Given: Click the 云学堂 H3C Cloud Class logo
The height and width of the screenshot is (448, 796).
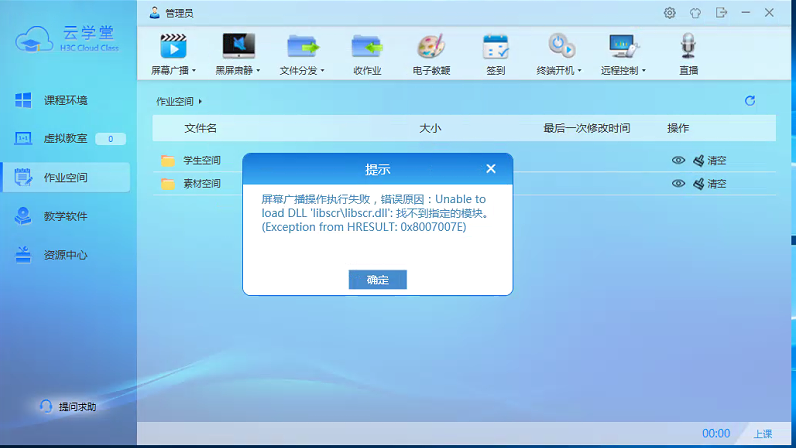Looking at the screenshot, I should [67, 39].
